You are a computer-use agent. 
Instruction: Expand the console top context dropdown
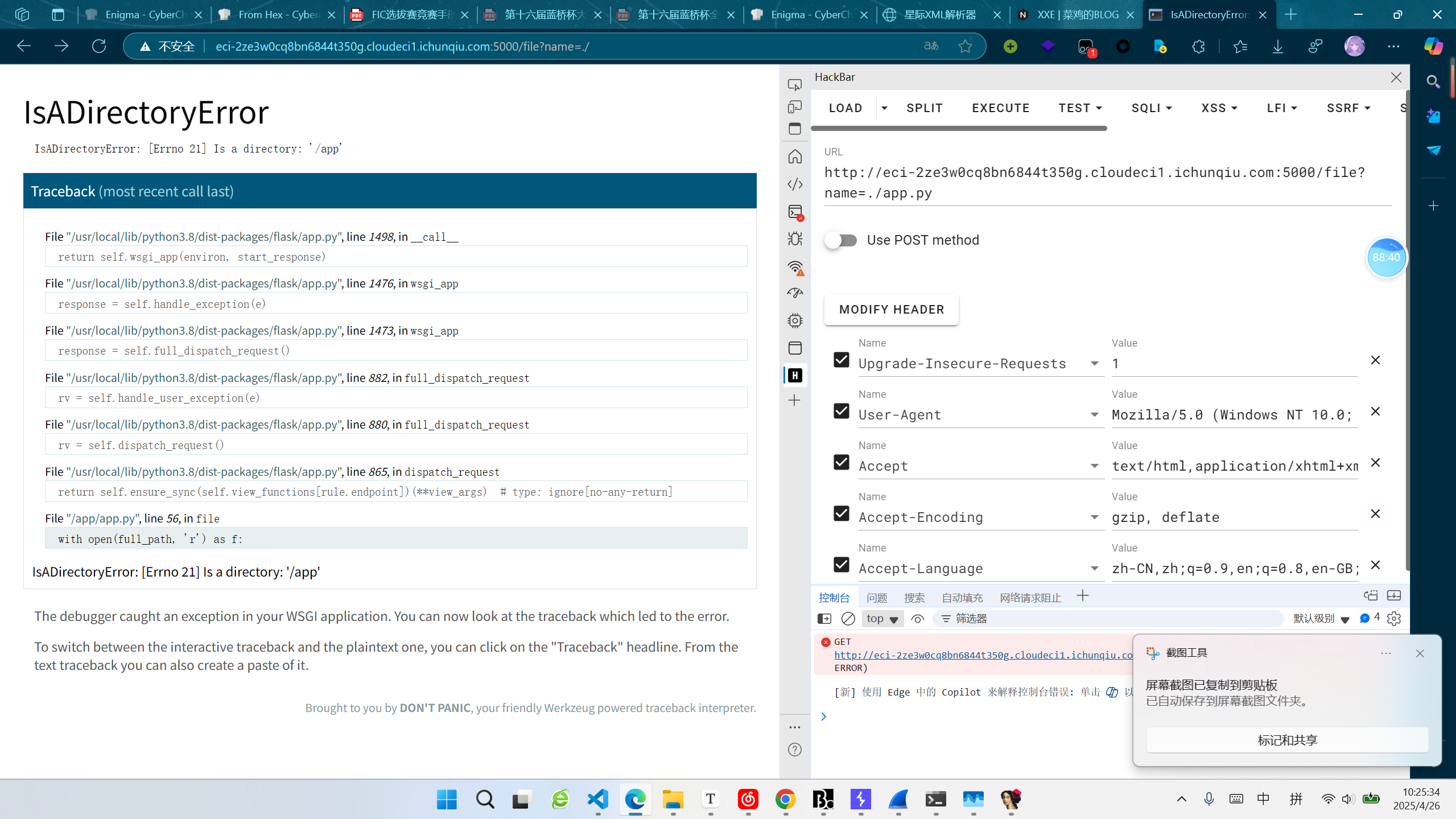(x=882, y=619)
